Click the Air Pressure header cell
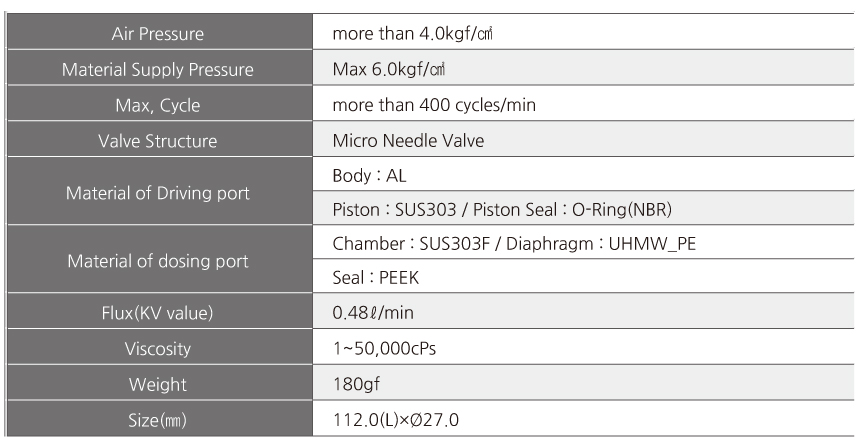 (x=159, y=32)
